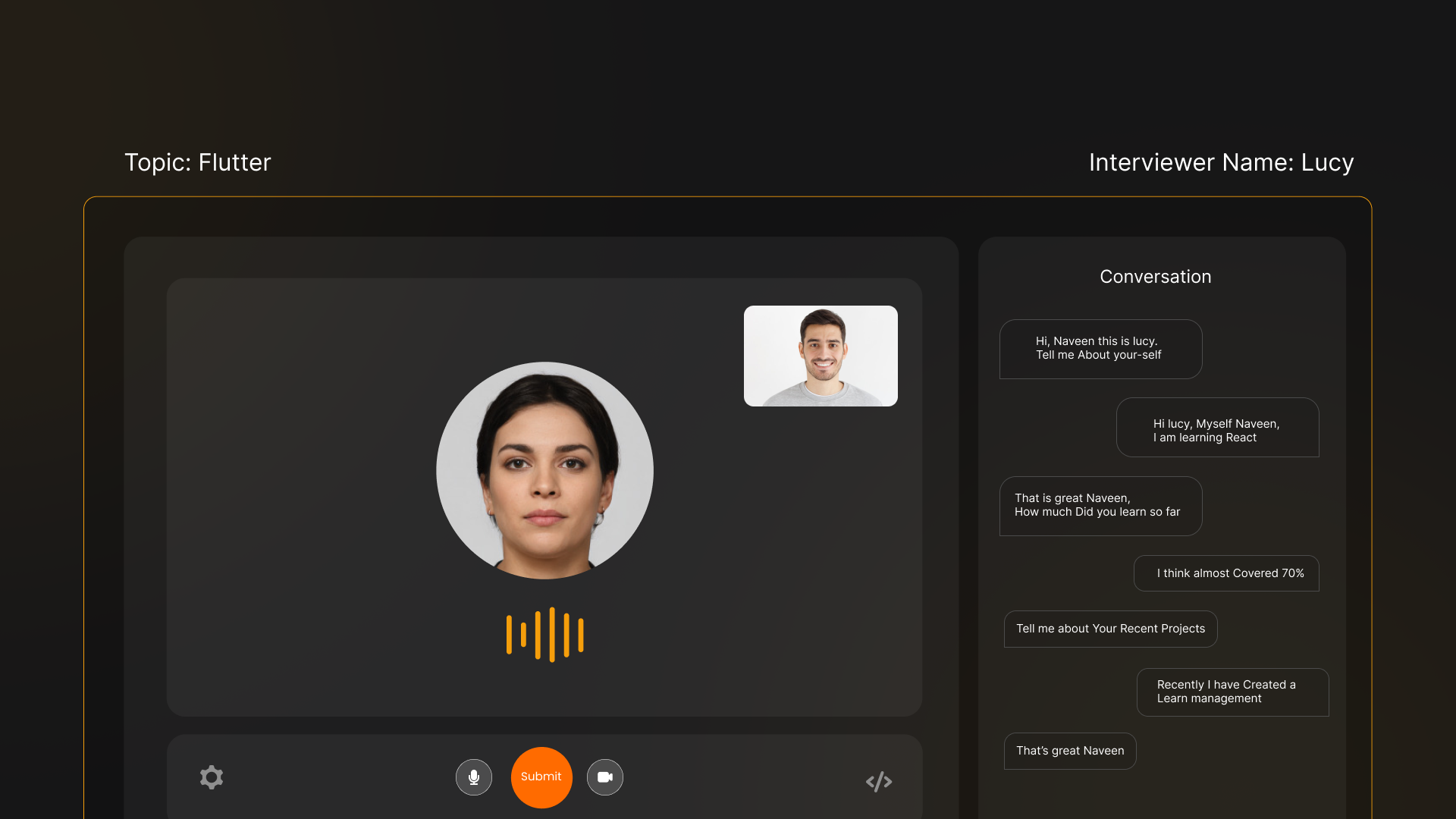Open the code editor icon
1456x819 pixels.
[879, 781]
